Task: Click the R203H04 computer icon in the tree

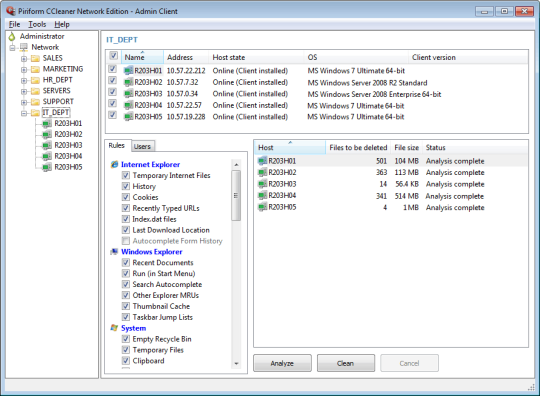Action: [47, 156]
